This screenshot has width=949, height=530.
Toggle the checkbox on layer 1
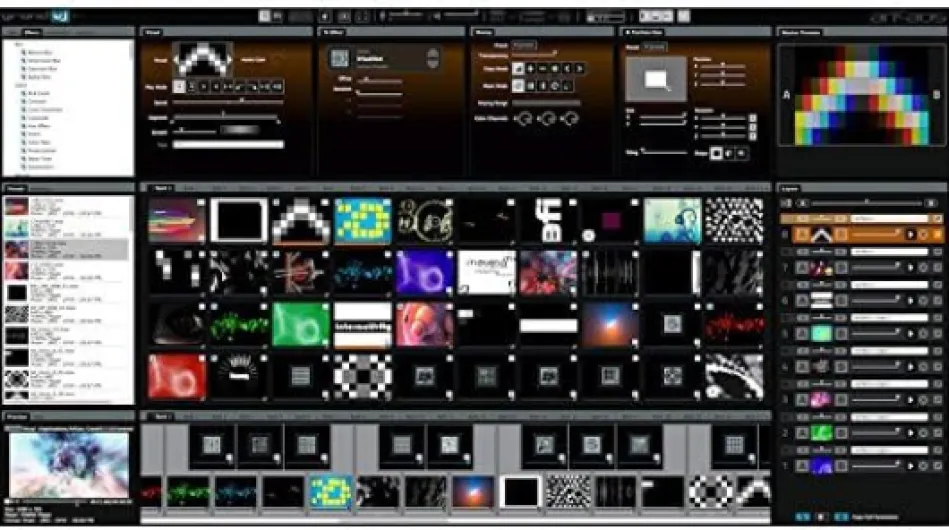(938, 466)
